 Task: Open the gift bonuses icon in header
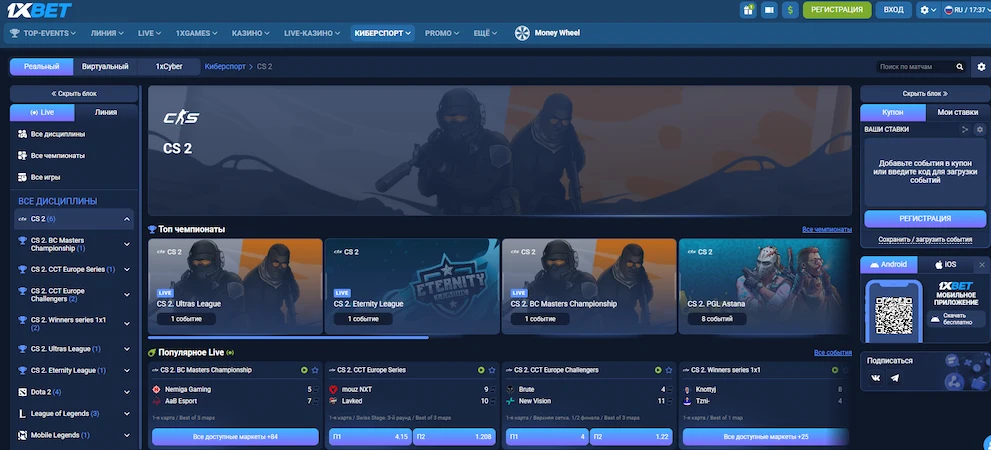tap(748, 9)
